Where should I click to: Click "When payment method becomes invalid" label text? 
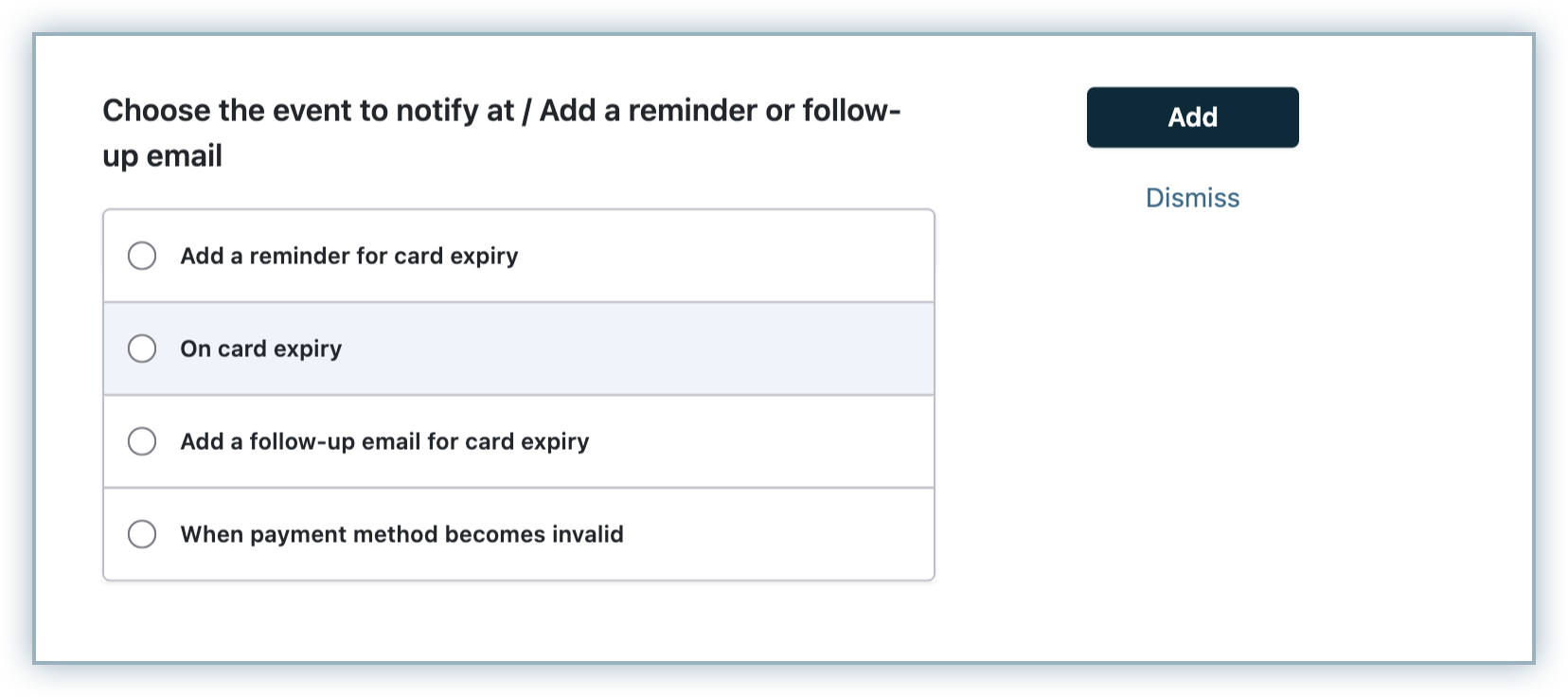click(x=401, y=534)
